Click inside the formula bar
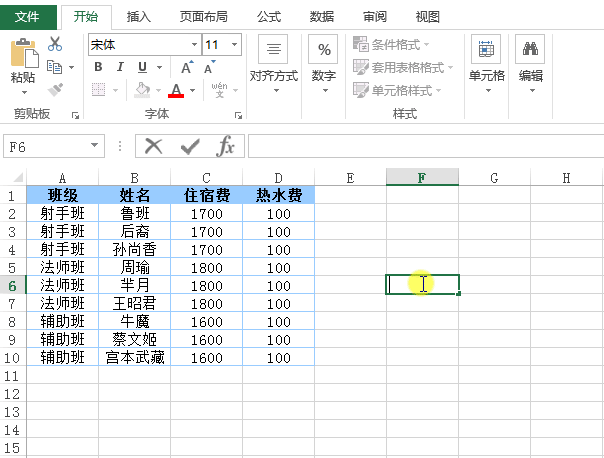The height and width of the screenshot is (458, 604). point(426,146)
